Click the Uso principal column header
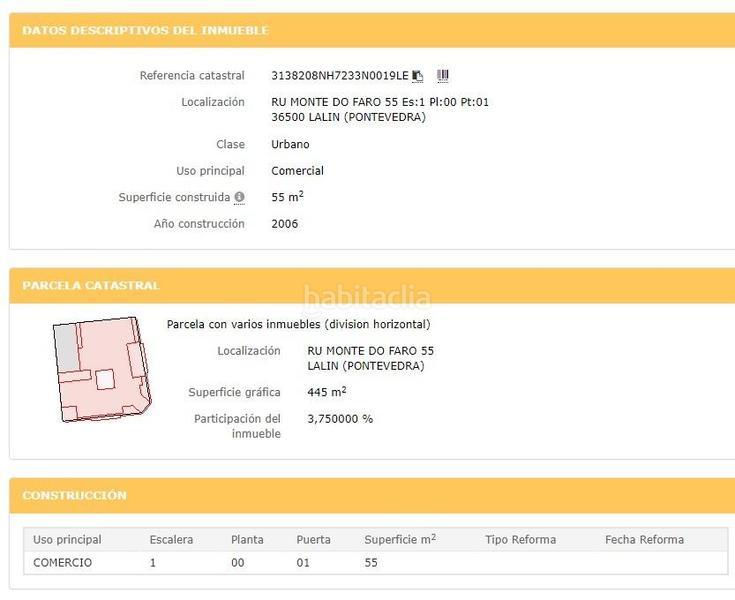 click(67, 540)
